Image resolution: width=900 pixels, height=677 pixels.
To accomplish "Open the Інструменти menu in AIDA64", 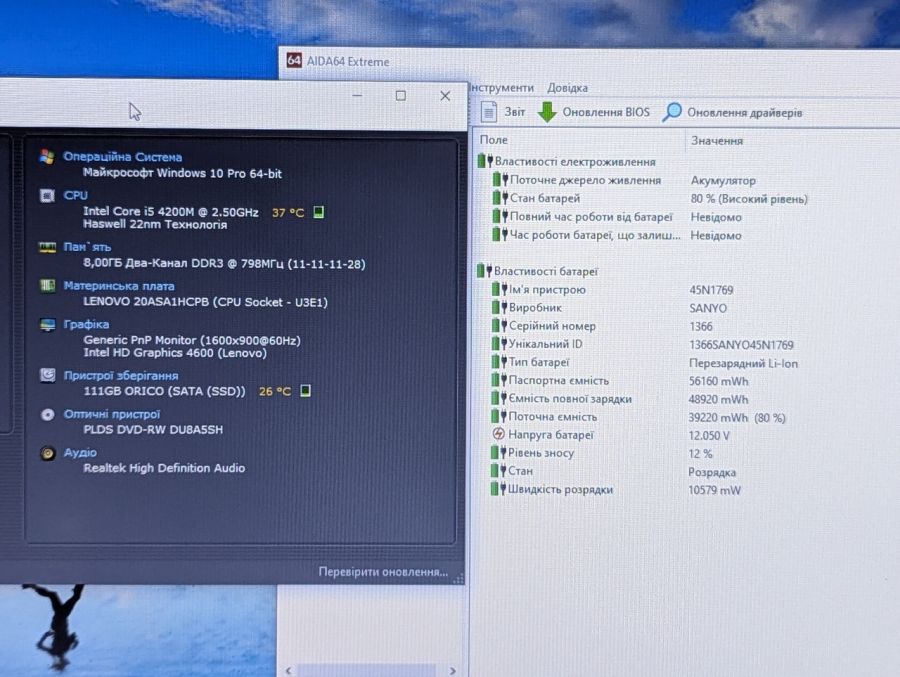I will pyautogui.click(x=502, y=88).
